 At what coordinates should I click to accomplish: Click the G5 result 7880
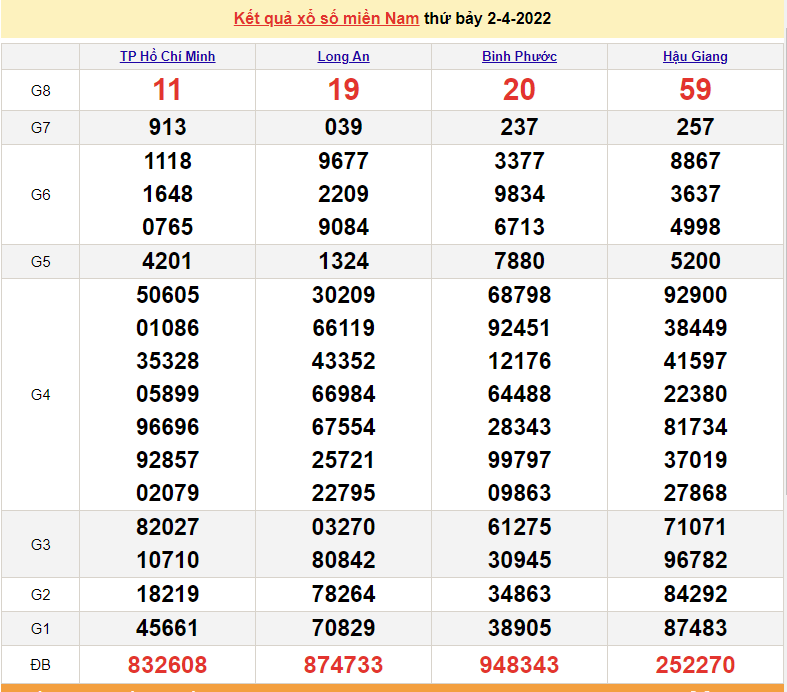click(519, 261)
